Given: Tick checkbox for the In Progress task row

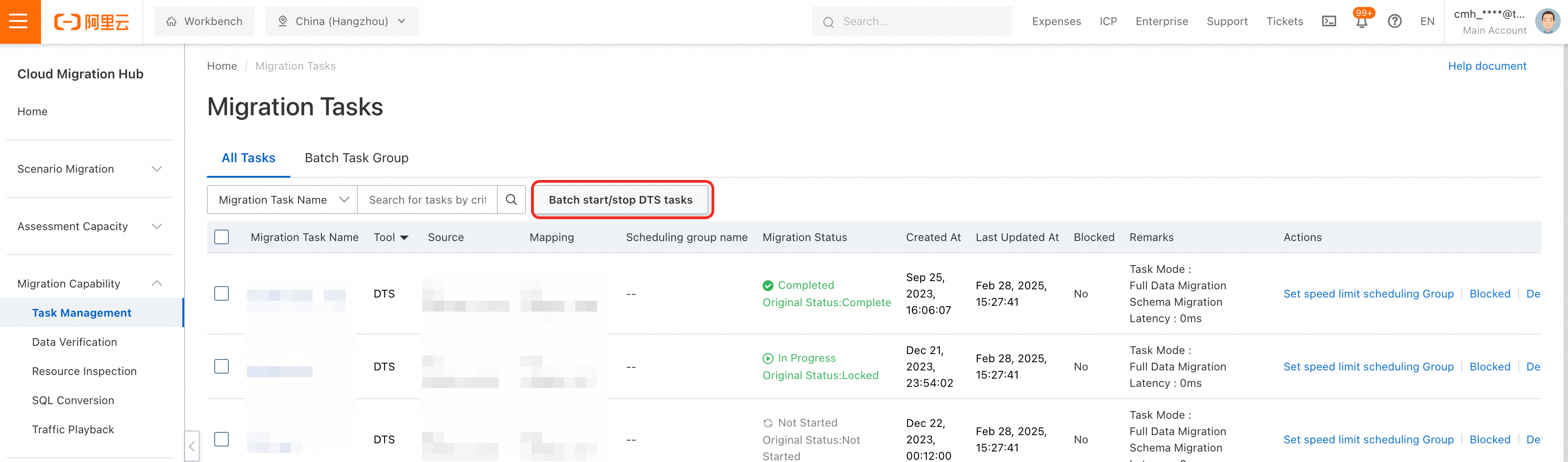Looking at the screenshot, I should pos(222,366).
